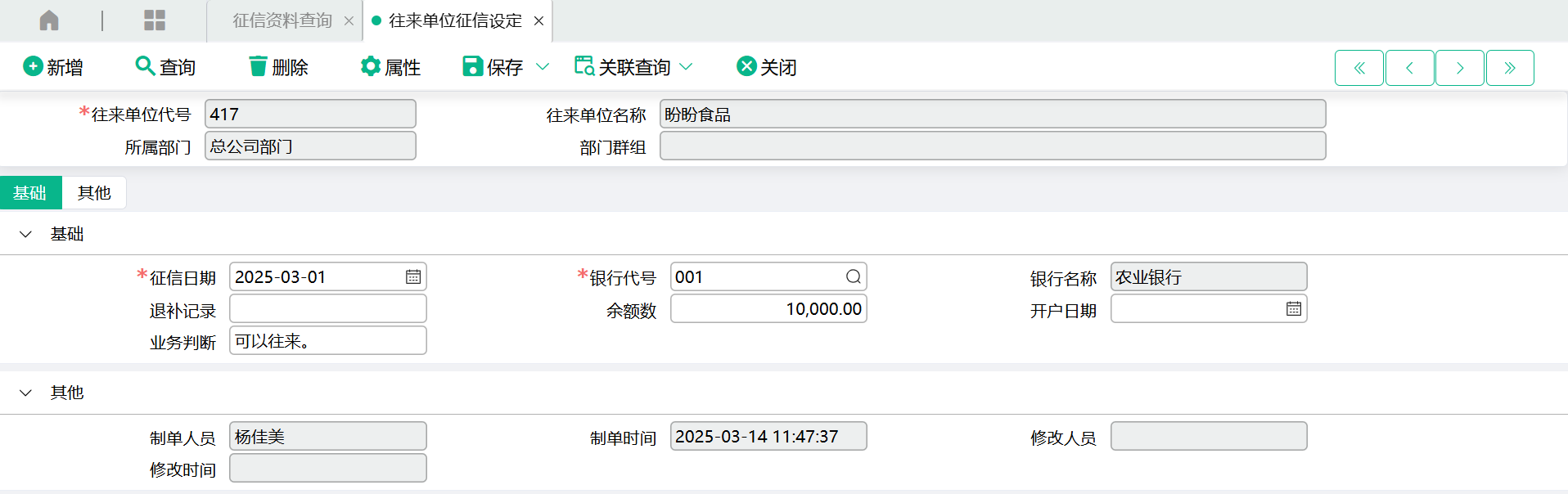Click the 部门群组 field
1568x494 pixels.
click(x=993, y=146)
